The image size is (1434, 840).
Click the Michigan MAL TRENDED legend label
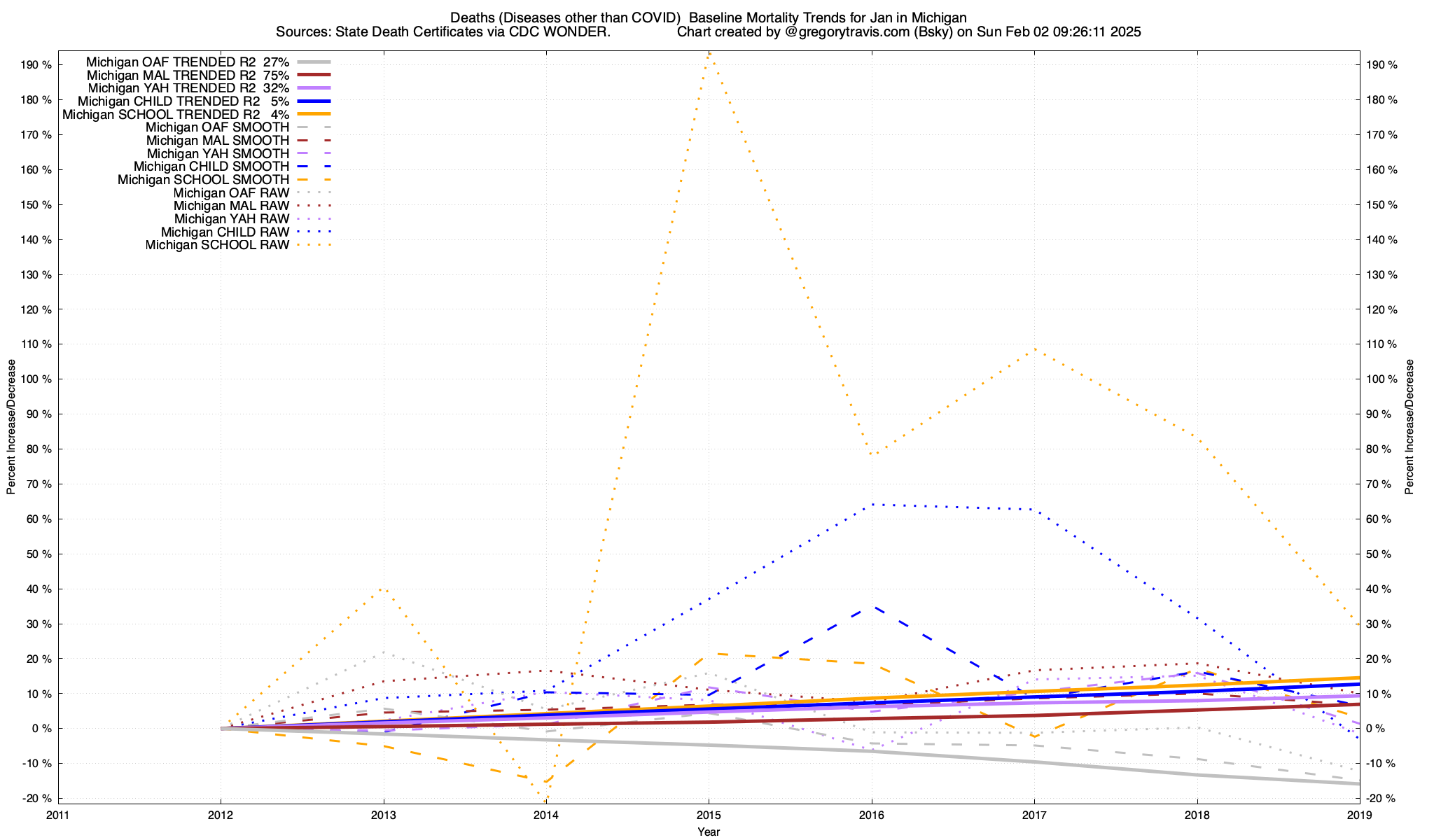[x=187, y=75]
